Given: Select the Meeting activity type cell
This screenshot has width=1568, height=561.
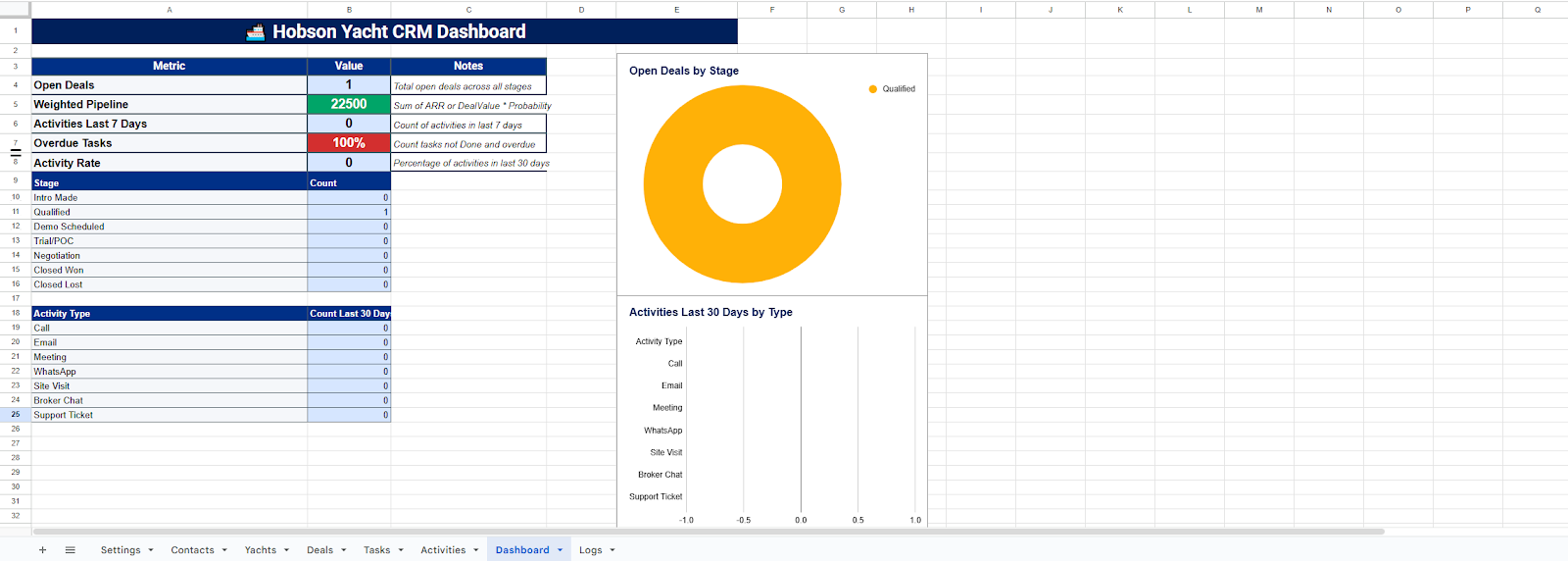Looking at the screenshot, I should click(x=170, y=357).
